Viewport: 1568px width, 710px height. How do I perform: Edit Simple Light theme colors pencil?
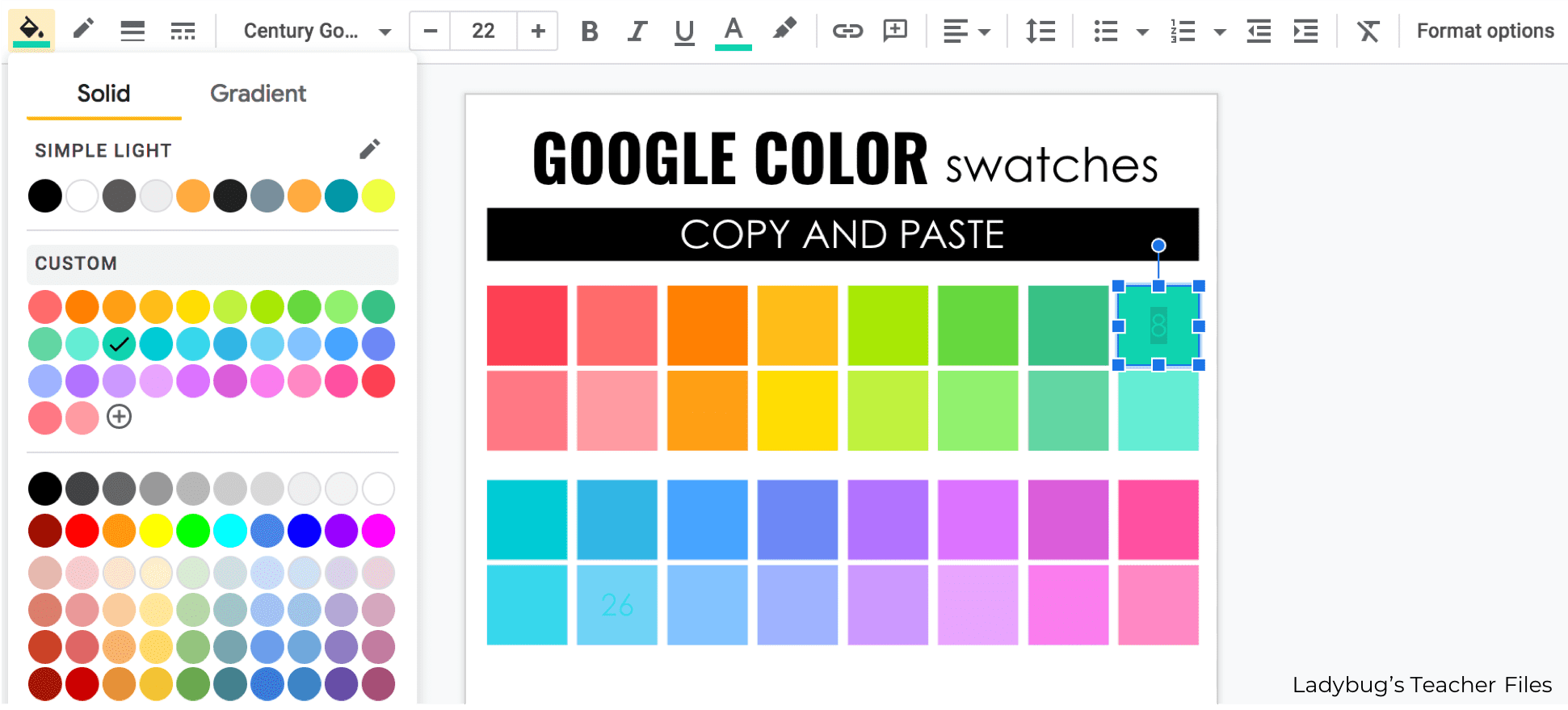(370, 149)
